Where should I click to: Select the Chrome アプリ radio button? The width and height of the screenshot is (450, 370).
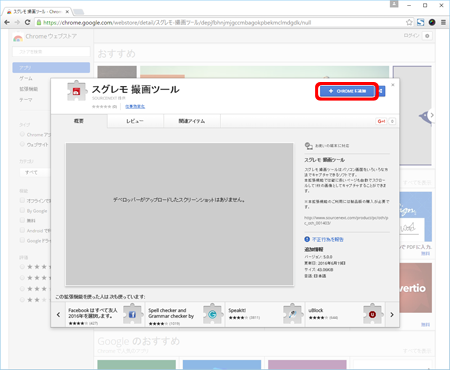point(22,134)
